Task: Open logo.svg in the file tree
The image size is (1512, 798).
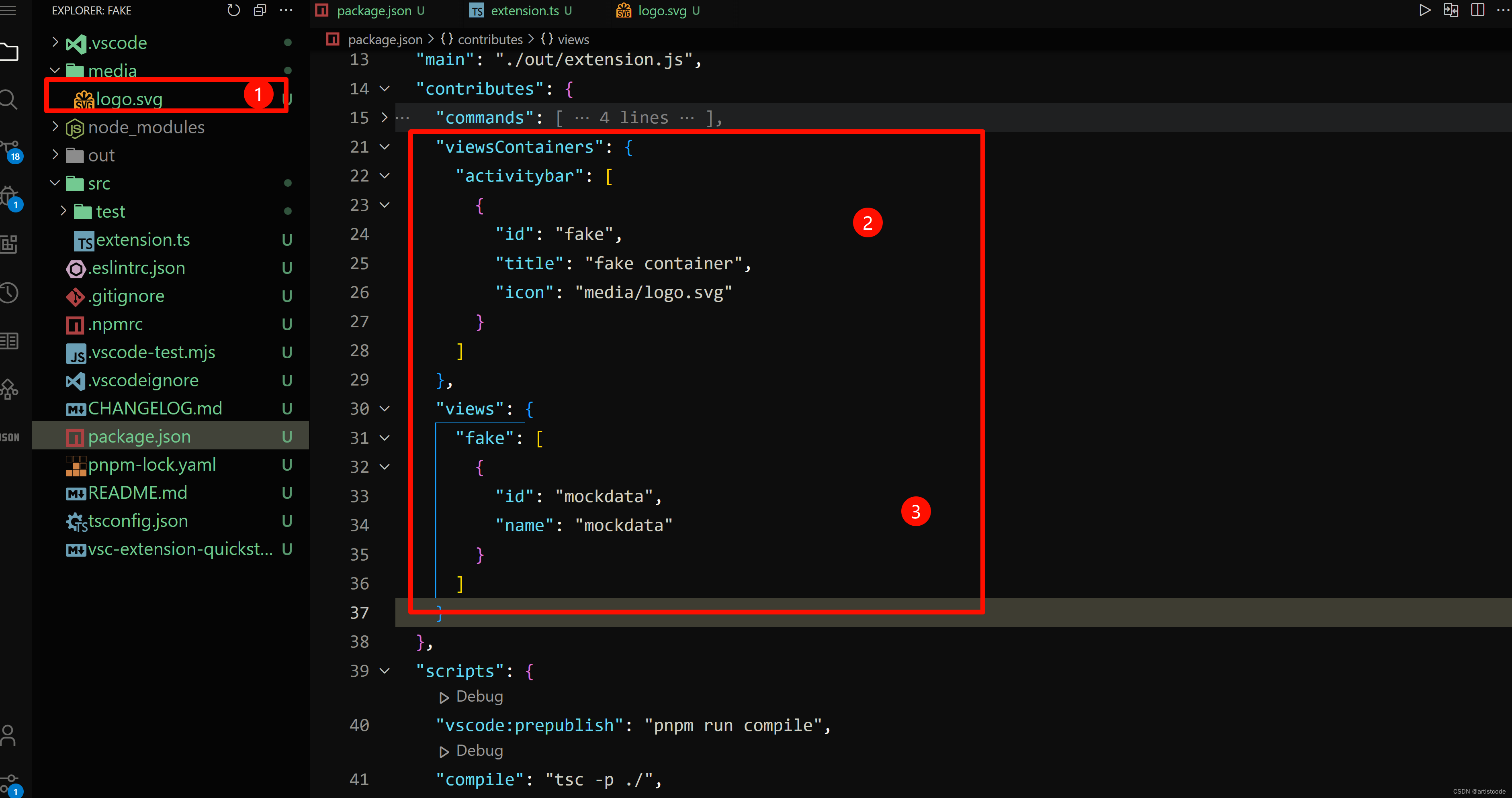Action: [x=170, y=98]
